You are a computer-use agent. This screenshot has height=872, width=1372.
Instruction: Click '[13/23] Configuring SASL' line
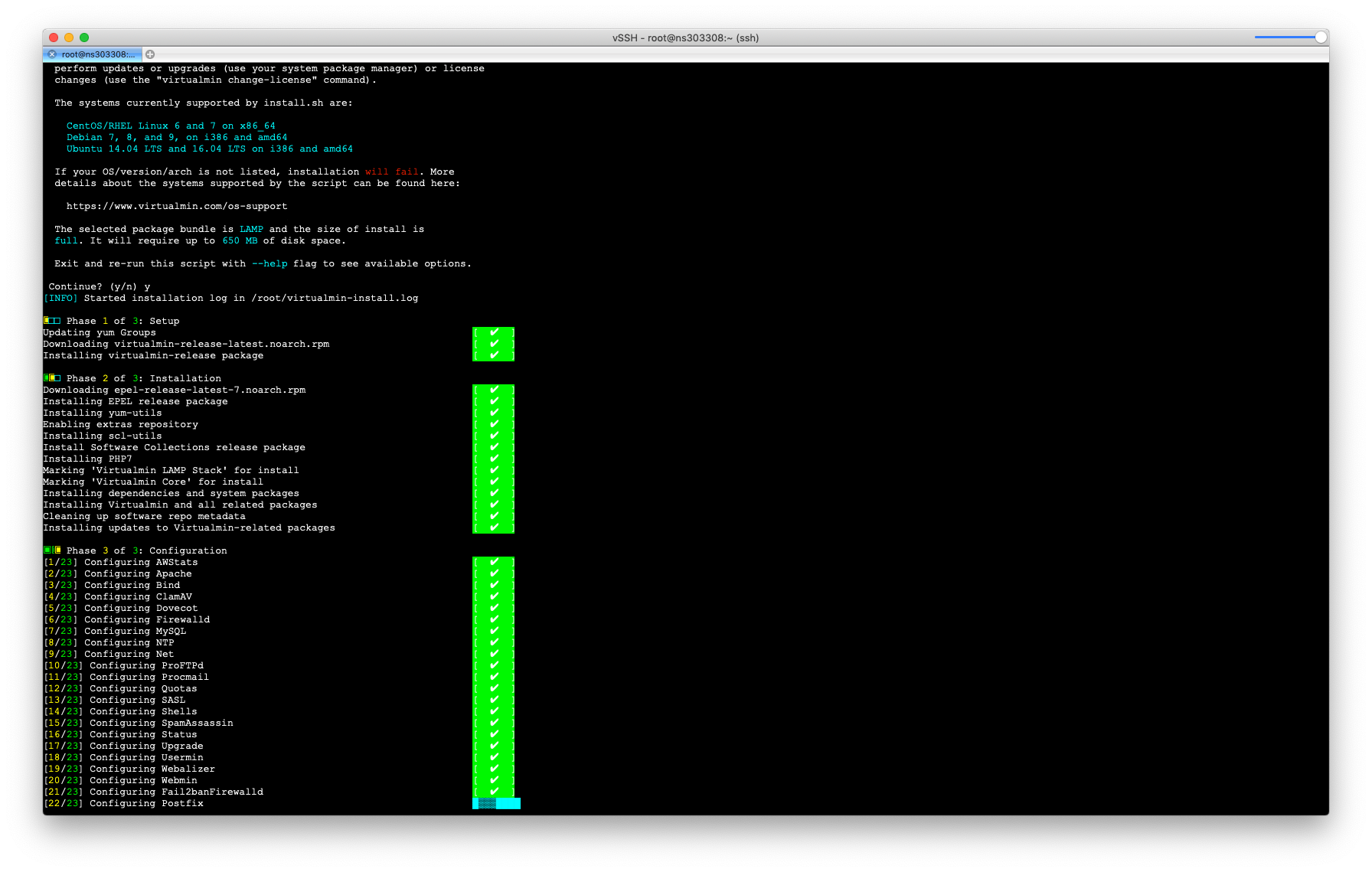coord(115,700)
